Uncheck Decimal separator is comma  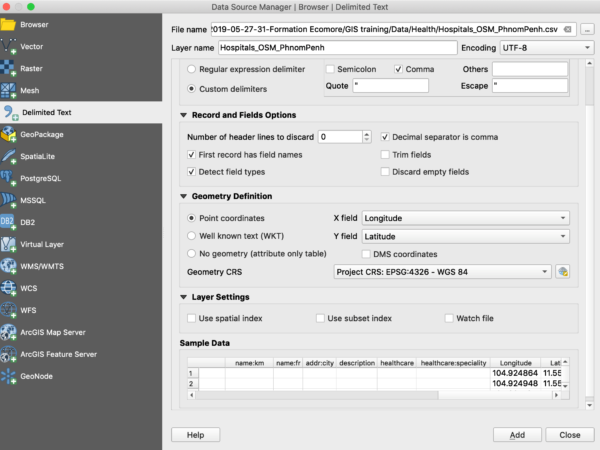385,137
